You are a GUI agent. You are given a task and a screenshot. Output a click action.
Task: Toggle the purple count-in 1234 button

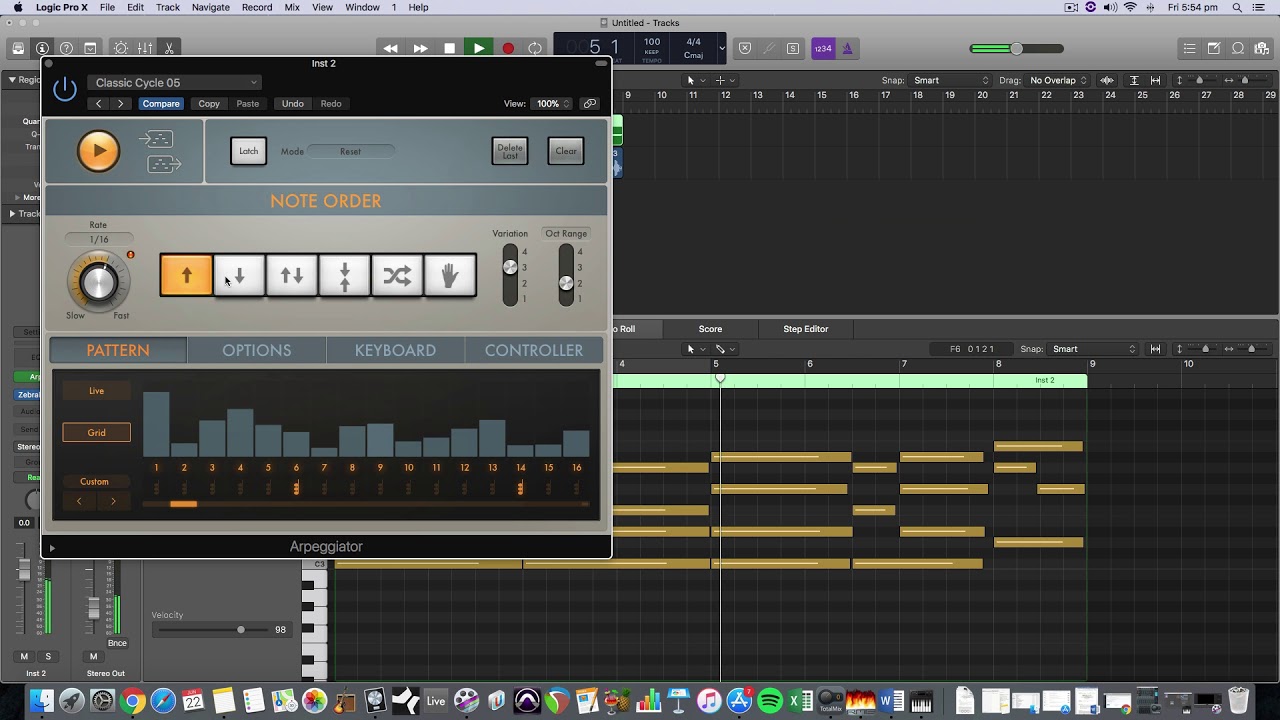coord(823,48)
